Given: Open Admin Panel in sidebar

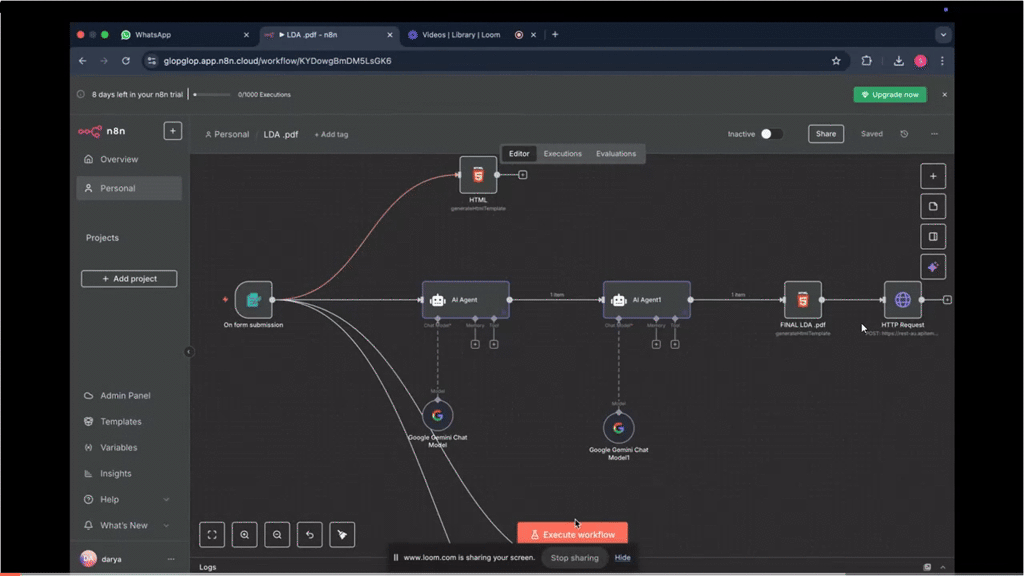Looking at the screenshot, I should [129, 396].
